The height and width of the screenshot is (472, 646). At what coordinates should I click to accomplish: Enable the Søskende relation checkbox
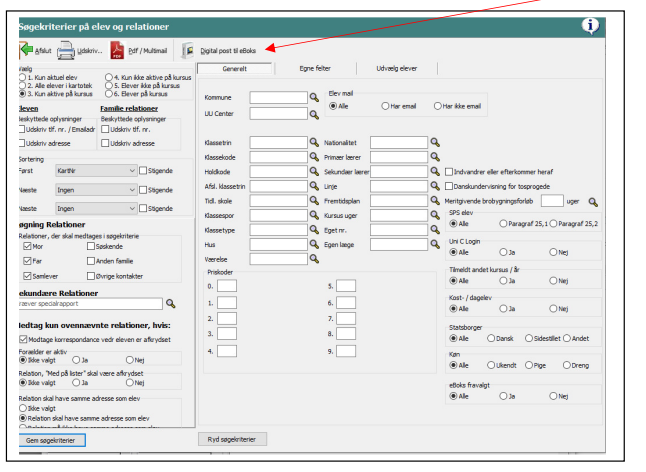91,246
